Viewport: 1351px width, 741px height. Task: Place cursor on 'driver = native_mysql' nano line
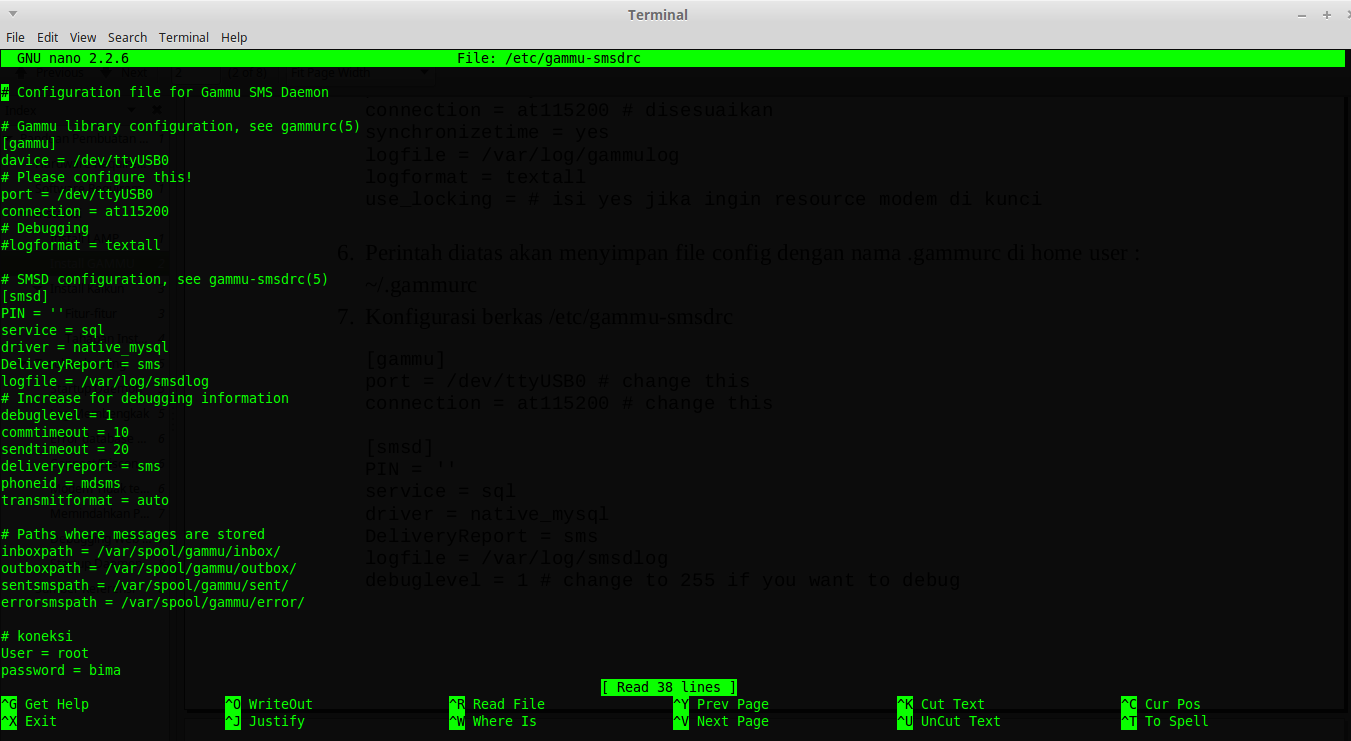coord(85,347)
